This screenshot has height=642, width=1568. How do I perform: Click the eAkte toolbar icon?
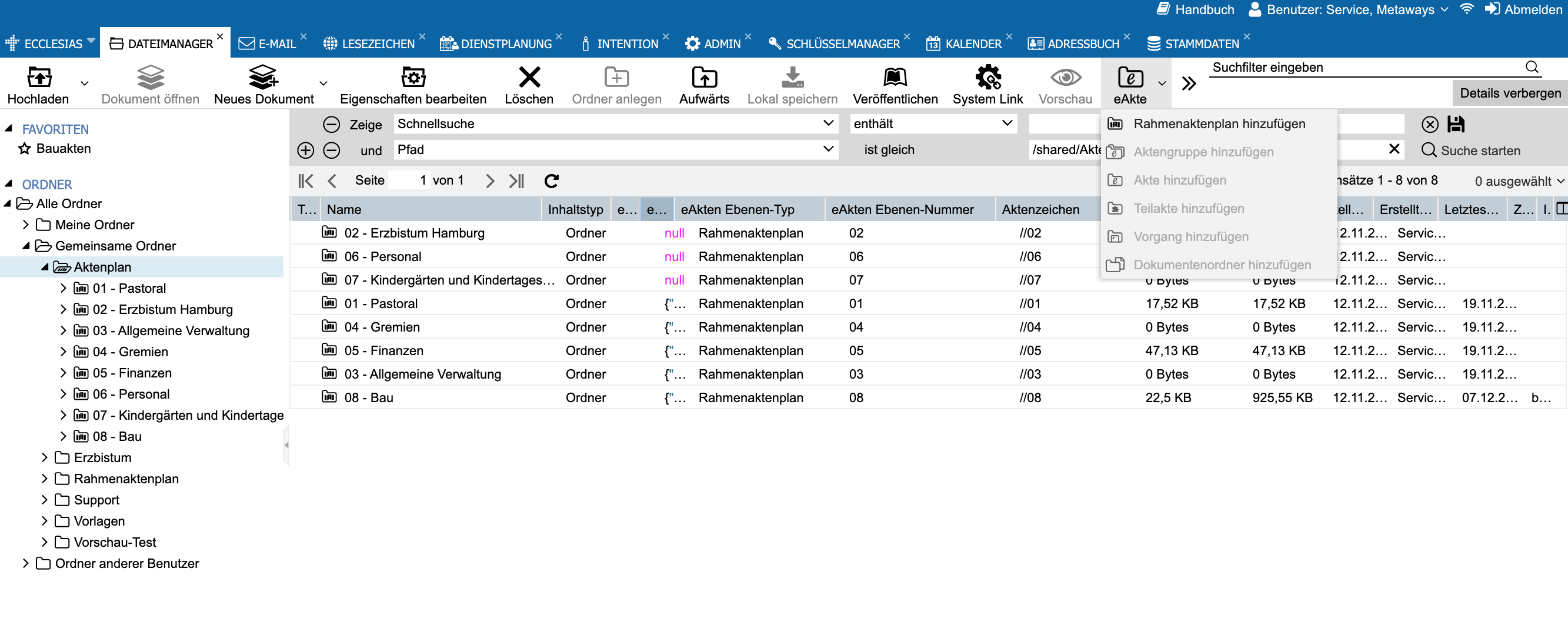click(1130, 78)
